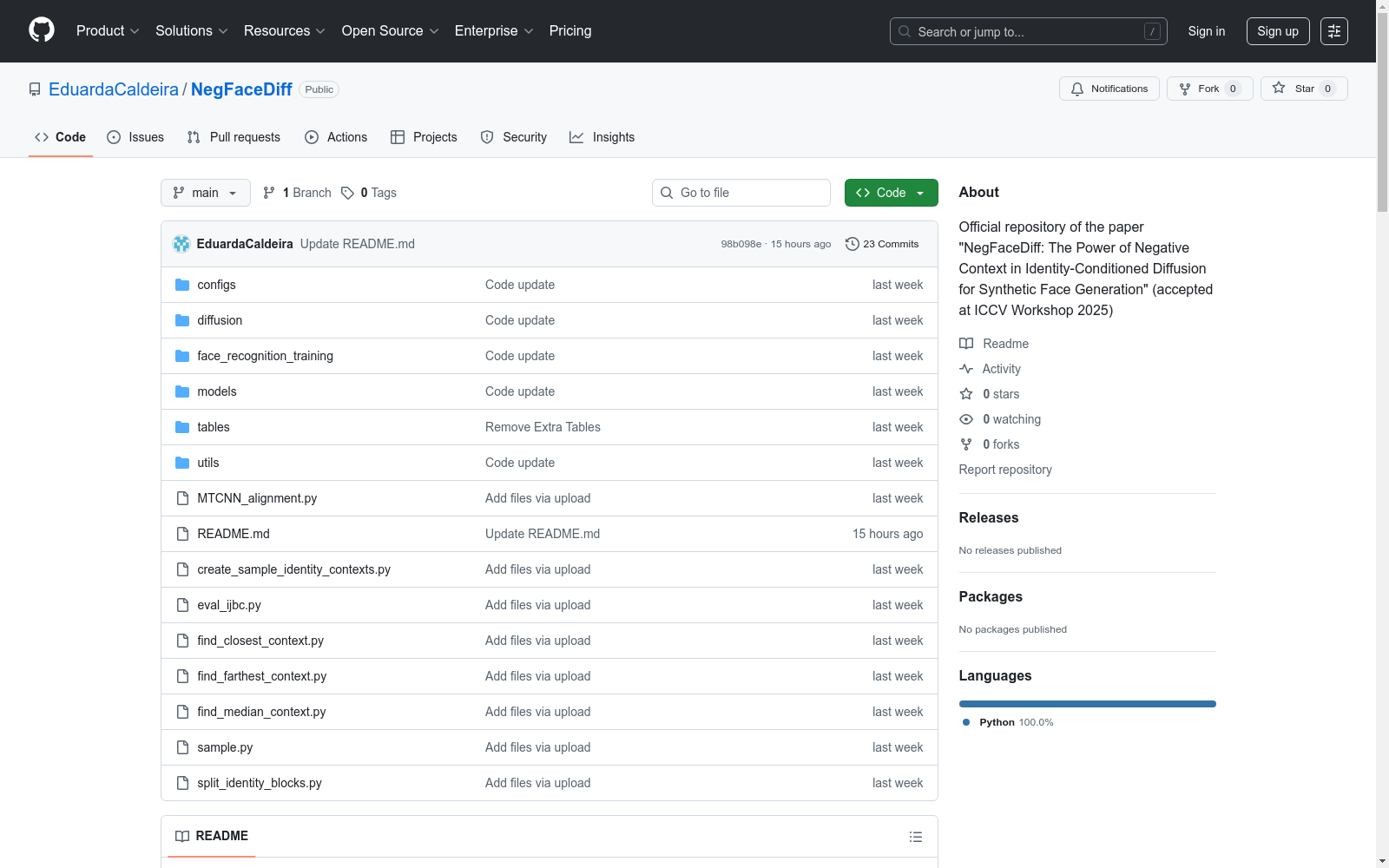Click the Python language color dot

[966, 722]
